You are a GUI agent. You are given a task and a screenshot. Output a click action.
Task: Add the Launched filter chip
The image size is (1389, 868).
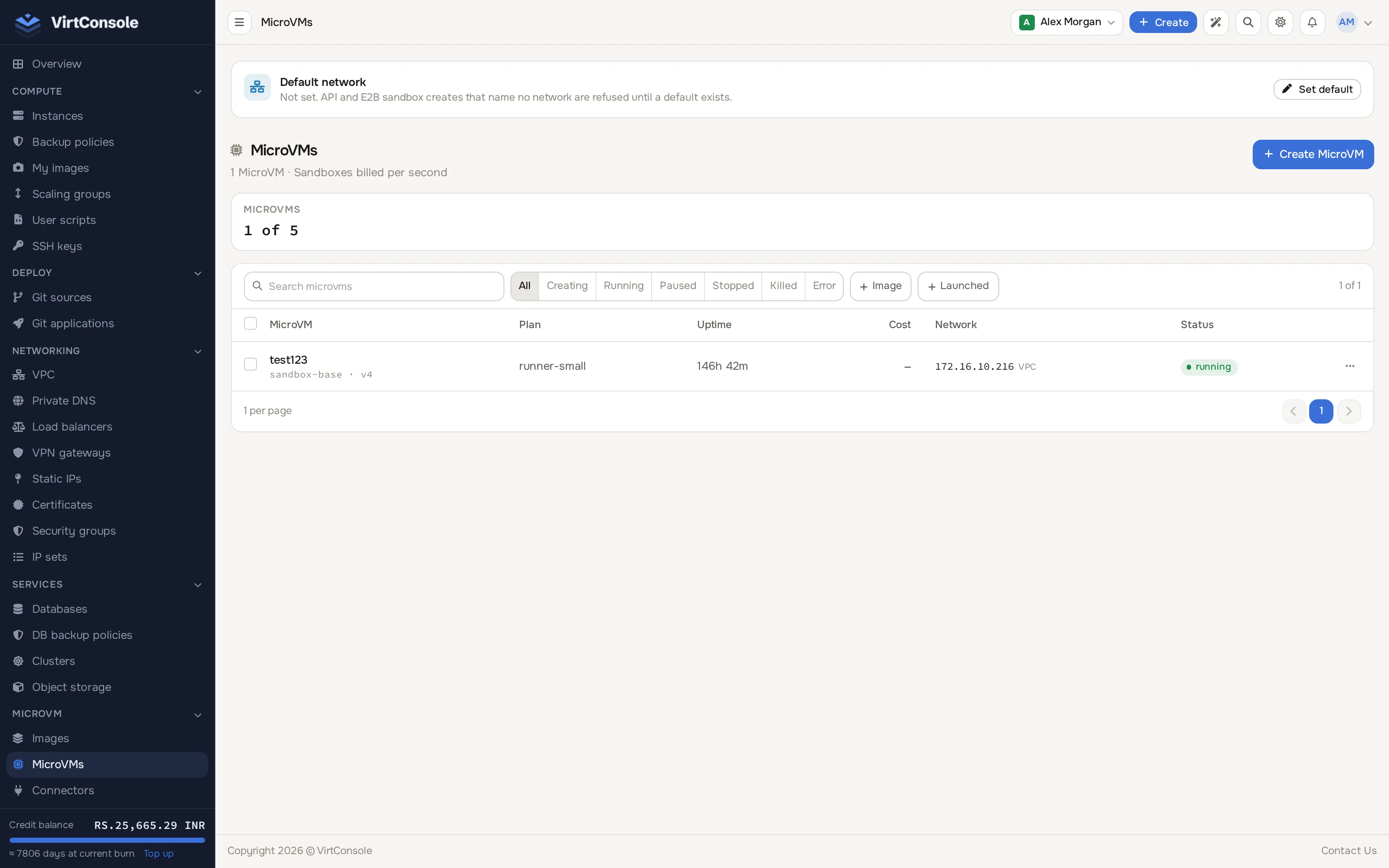[x=958, y=286]
